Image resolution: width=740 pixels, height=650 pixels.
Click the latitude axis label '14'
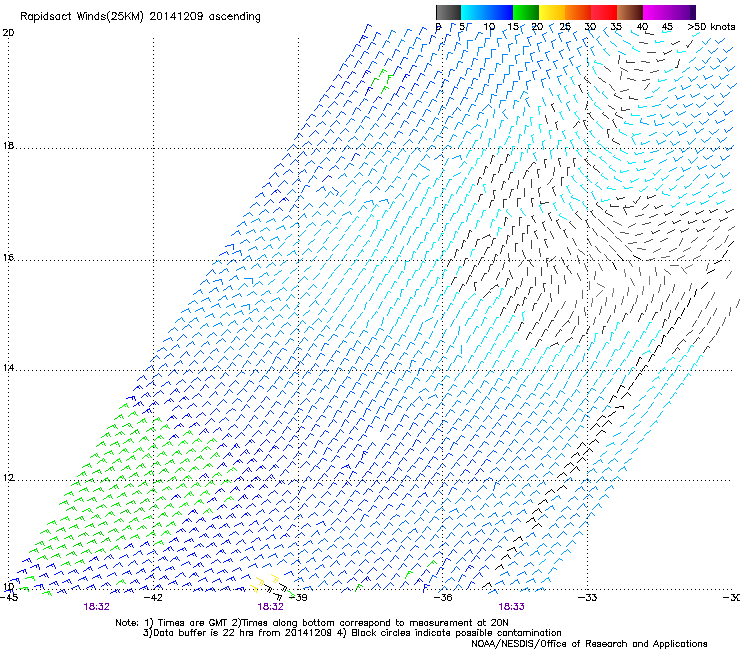8,368
